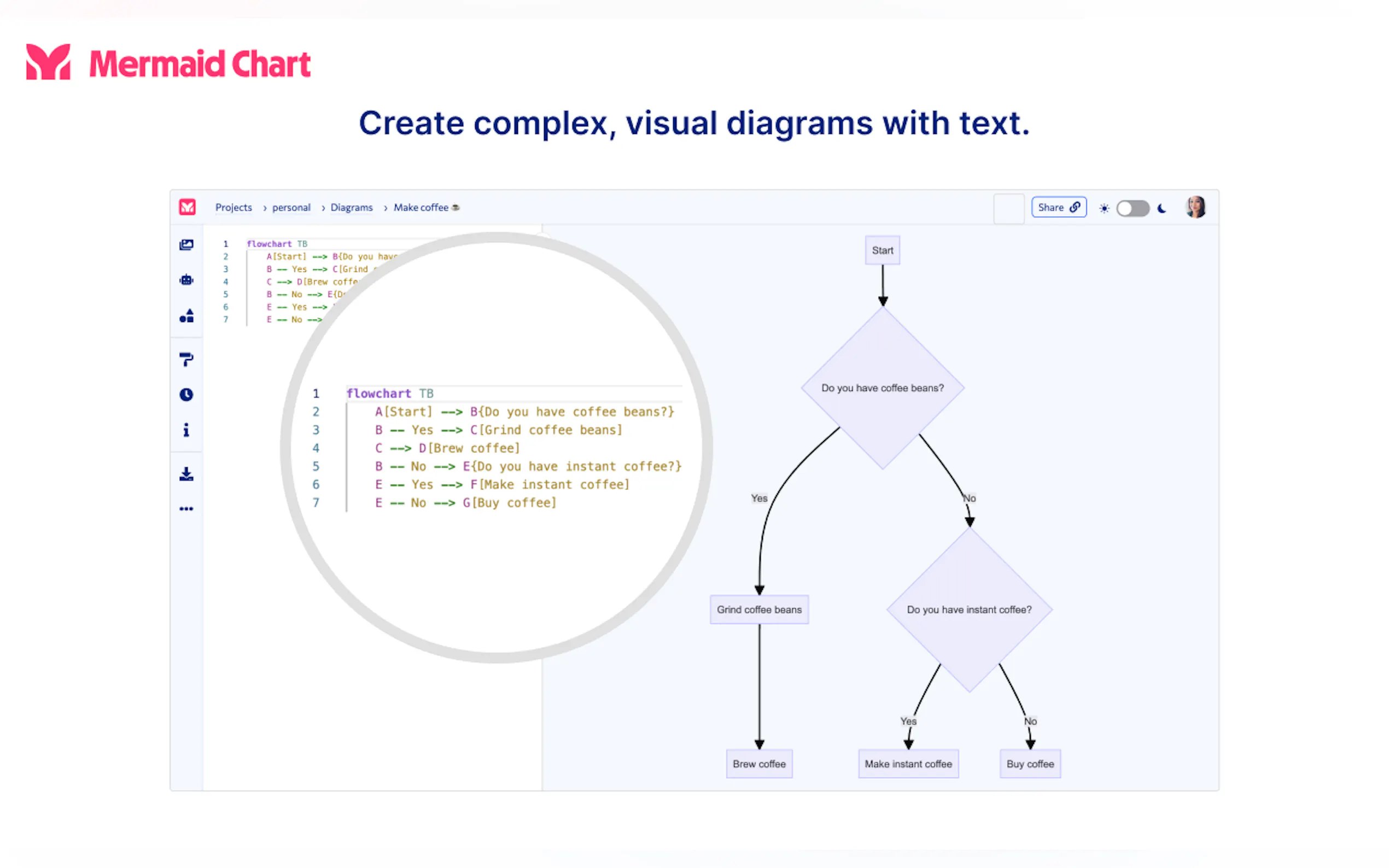Click the Make coffee diagram title
The height and width of the screenshot is (868, 1389).
click(x=421, y=207)
